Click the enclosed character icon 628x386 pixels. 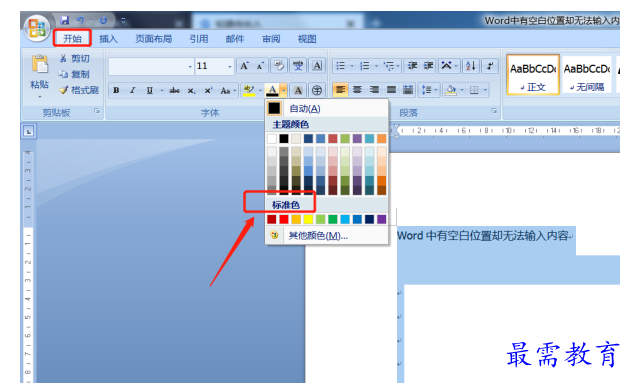(317, 90)
